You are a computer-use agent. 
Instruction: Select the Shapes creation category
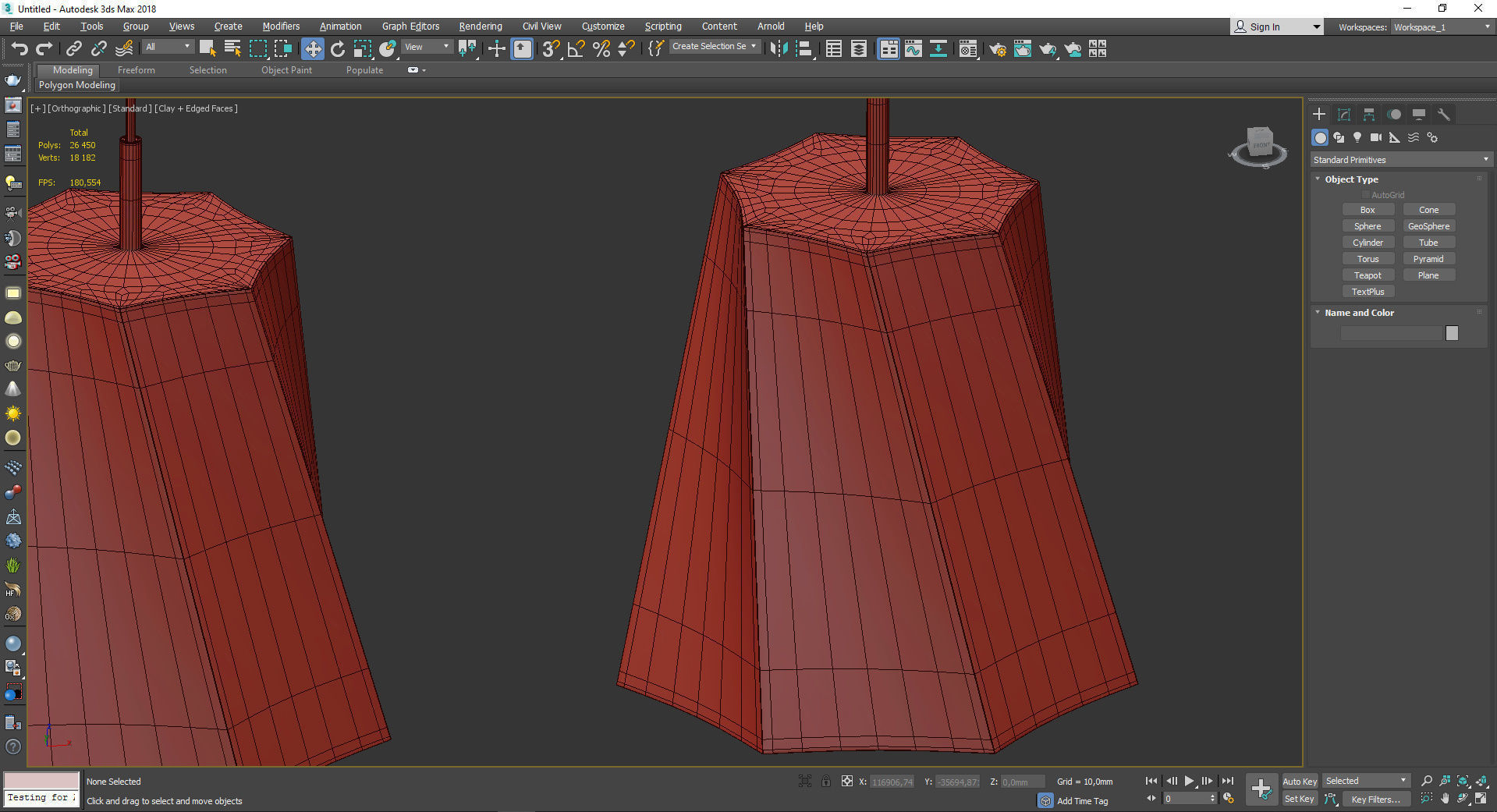tap(1339, 137)
